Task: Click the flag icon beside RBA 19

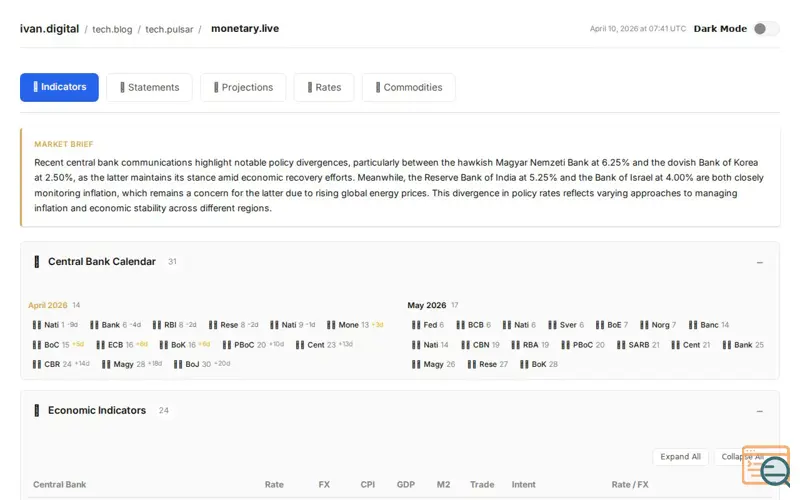Action: point(515,345)
